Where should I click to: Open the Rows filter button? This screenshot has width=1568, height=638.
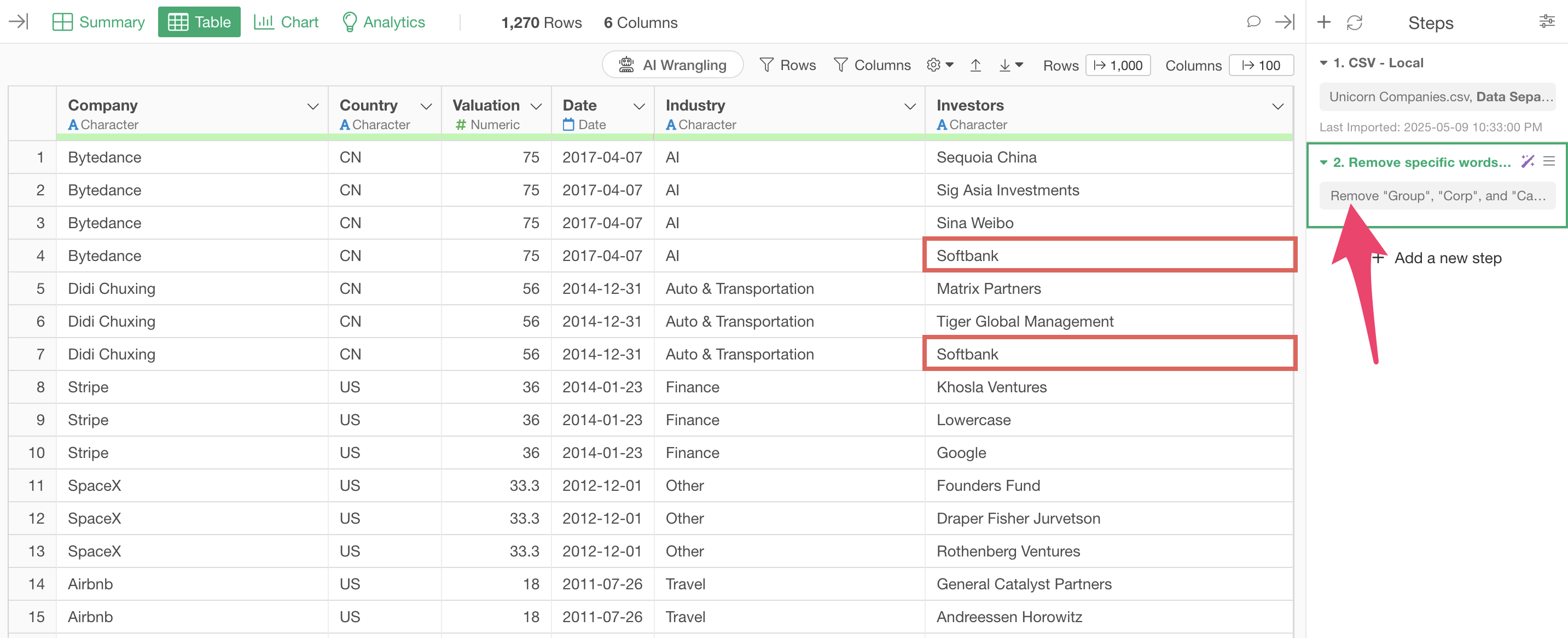pos(787,65)
